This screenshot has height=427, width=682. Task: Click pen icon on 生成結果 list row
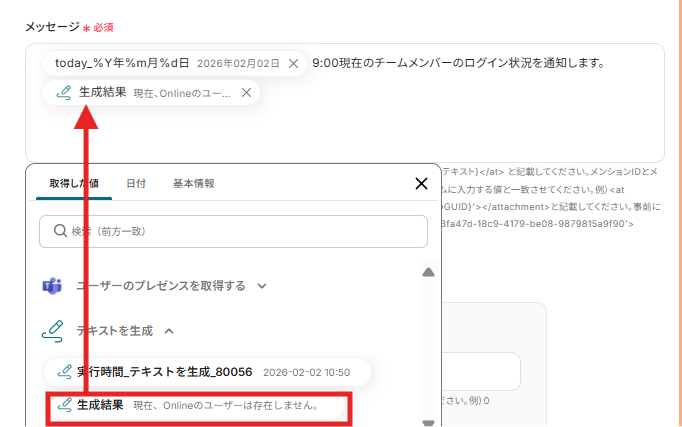pyautogui.click(x=64, y=405)
